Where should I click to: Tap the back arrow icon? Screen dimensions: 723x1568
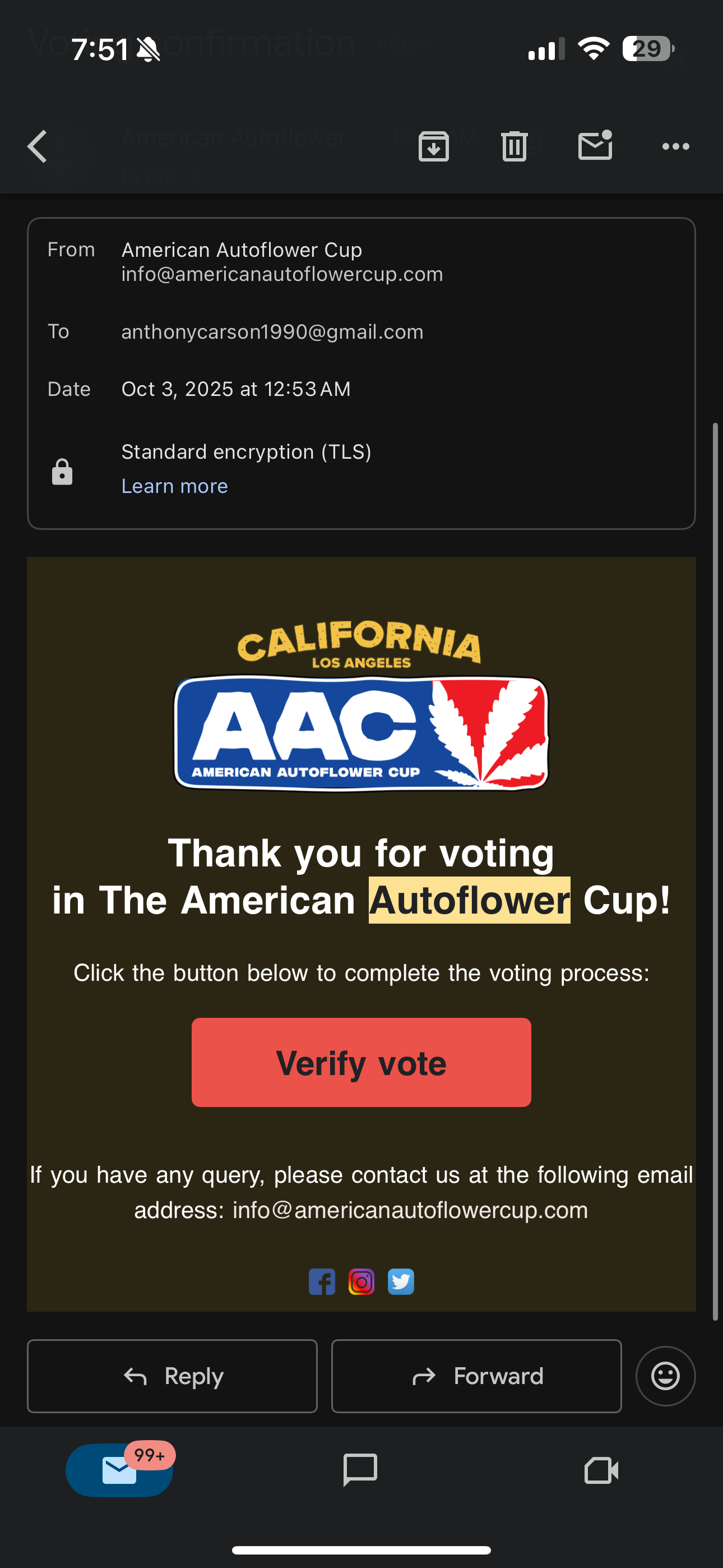pos(38,147)
